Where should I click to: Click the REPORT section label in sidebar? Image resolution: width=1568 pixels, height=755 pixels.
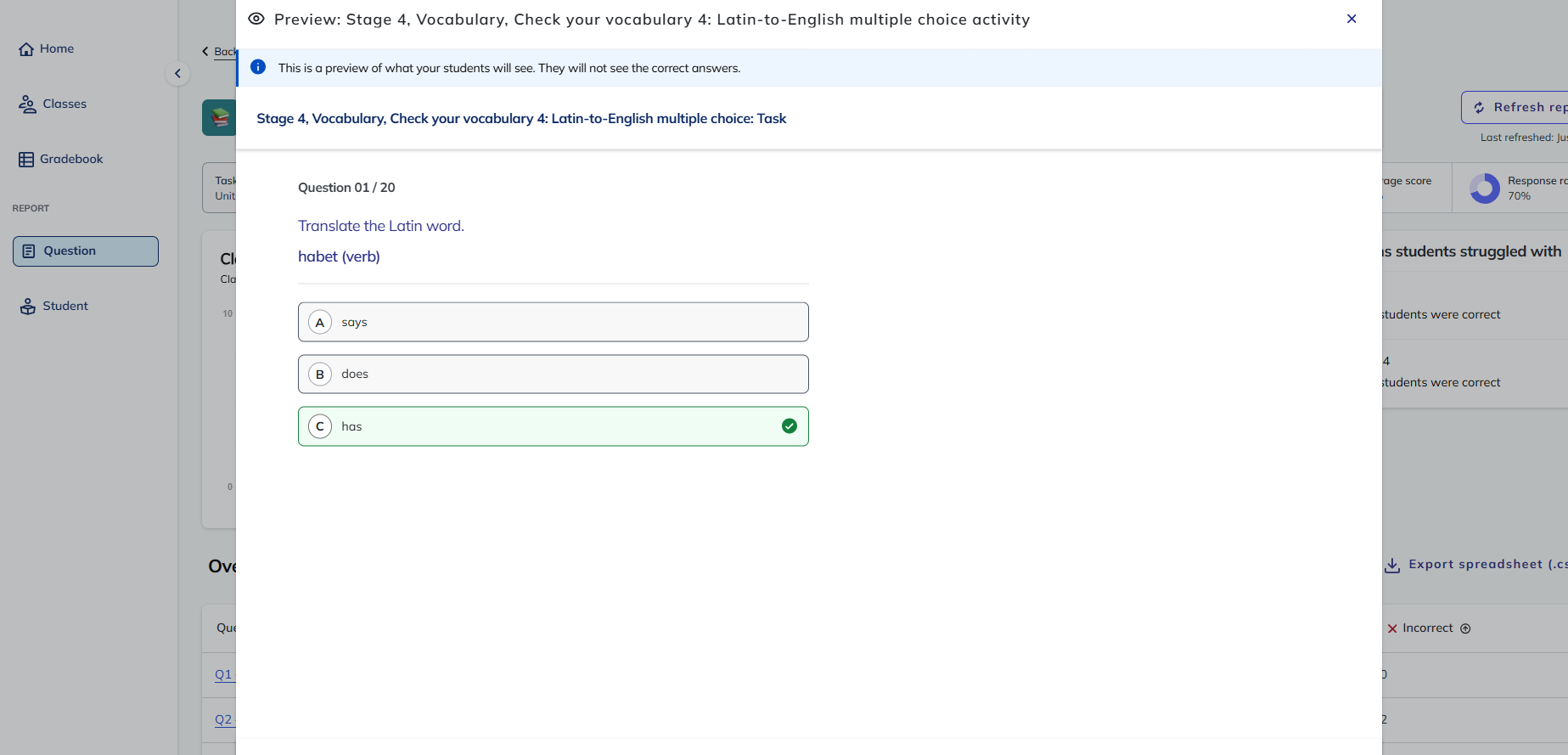click(31, 208)
